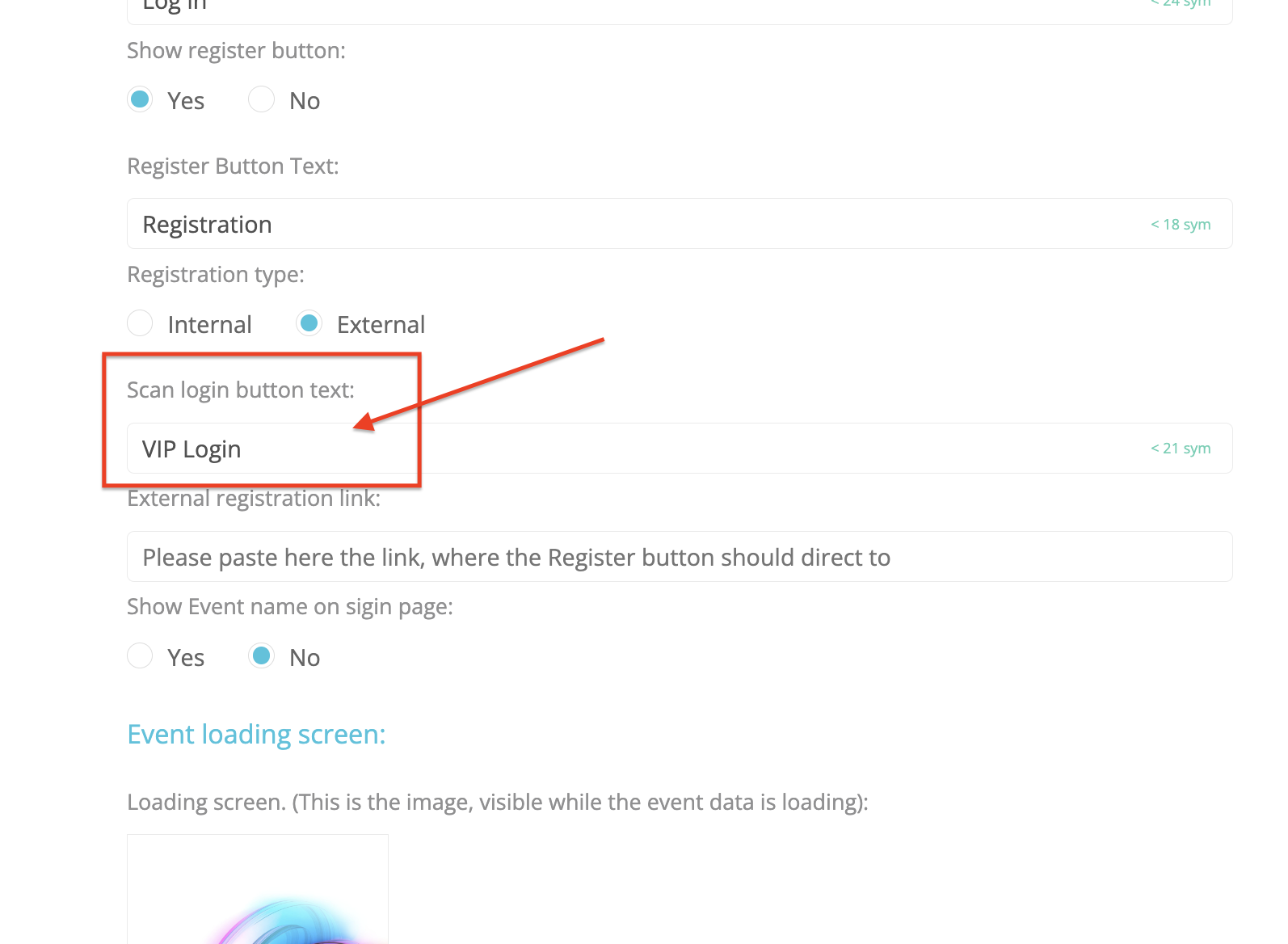Choose External registration type
The height and width of the screenshot is (944, 1288).
click(309, 323)
